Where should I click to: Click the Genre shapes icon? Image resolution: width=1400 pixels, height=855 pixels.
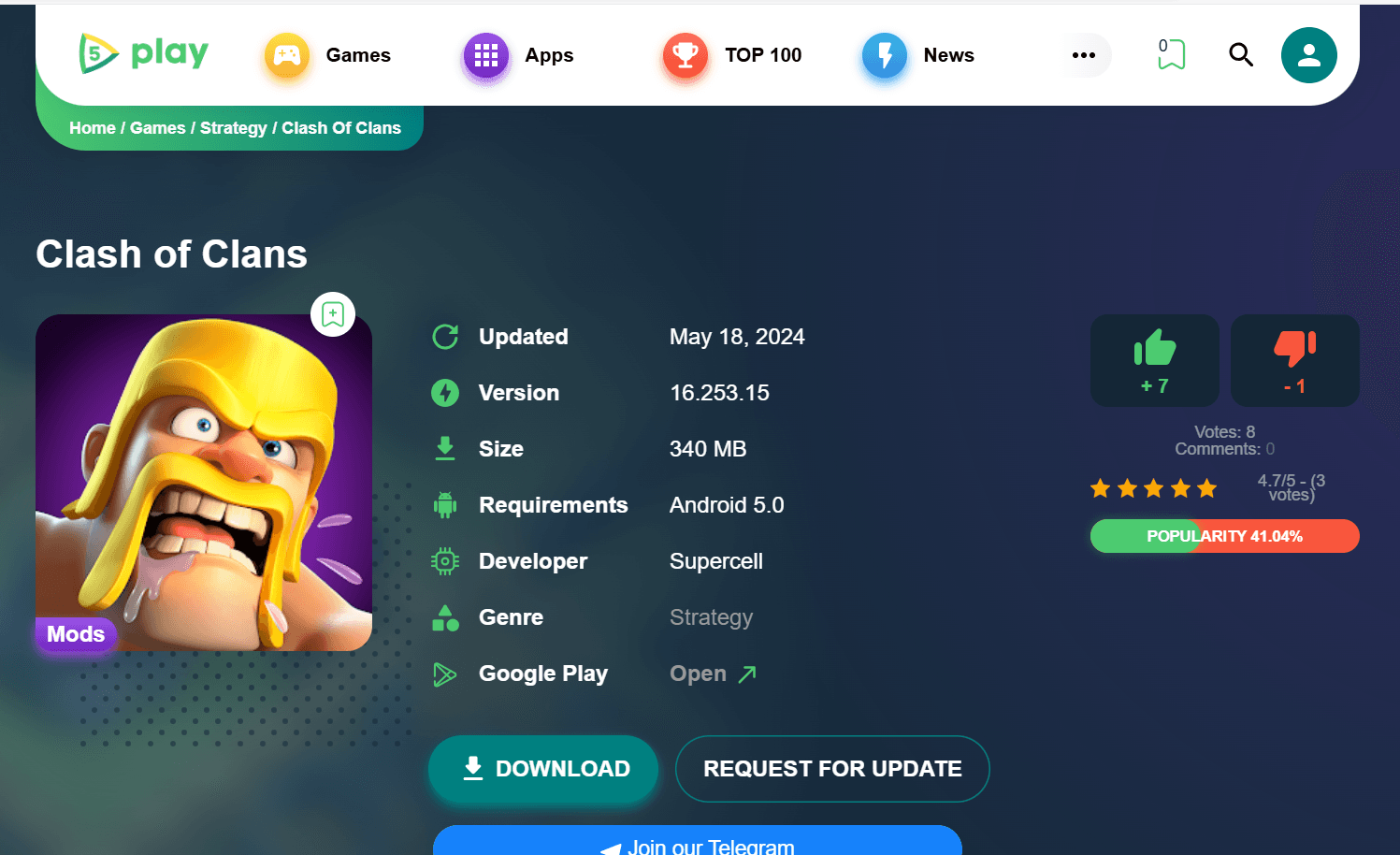(x=445, y=617)
